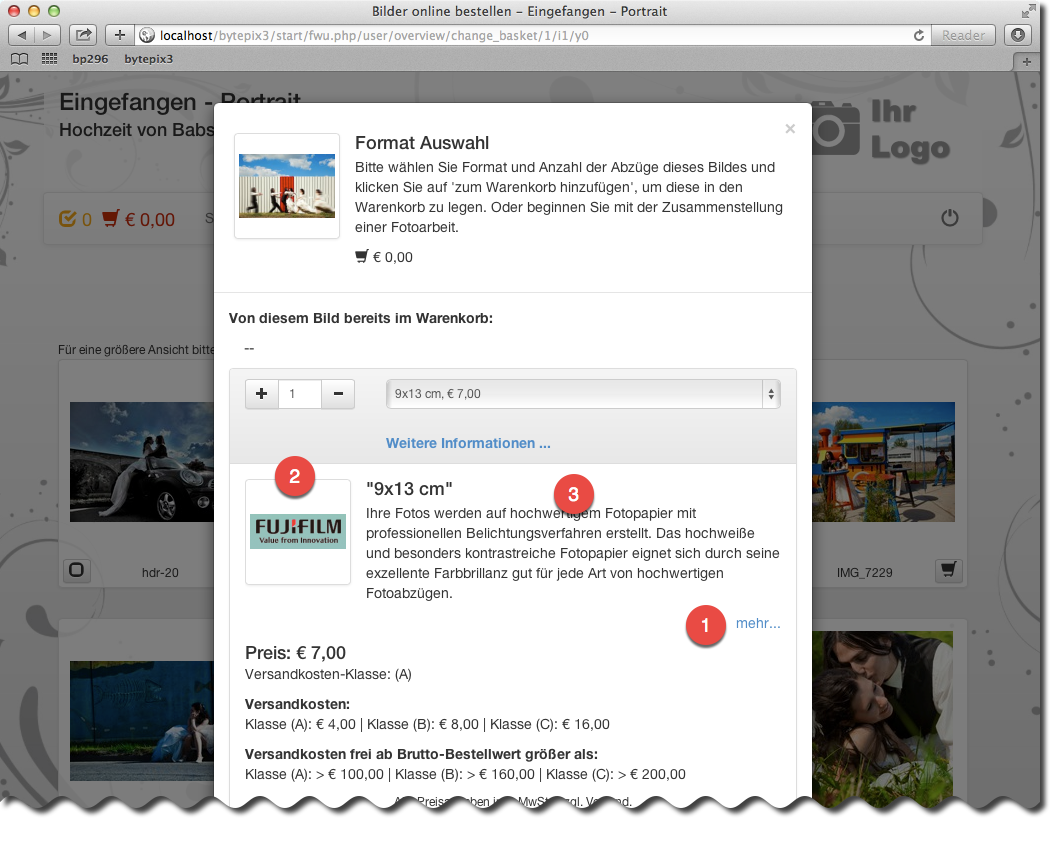Screen dimensions: 1050x842
Task: Open the Reader view button
Action: 963,36
